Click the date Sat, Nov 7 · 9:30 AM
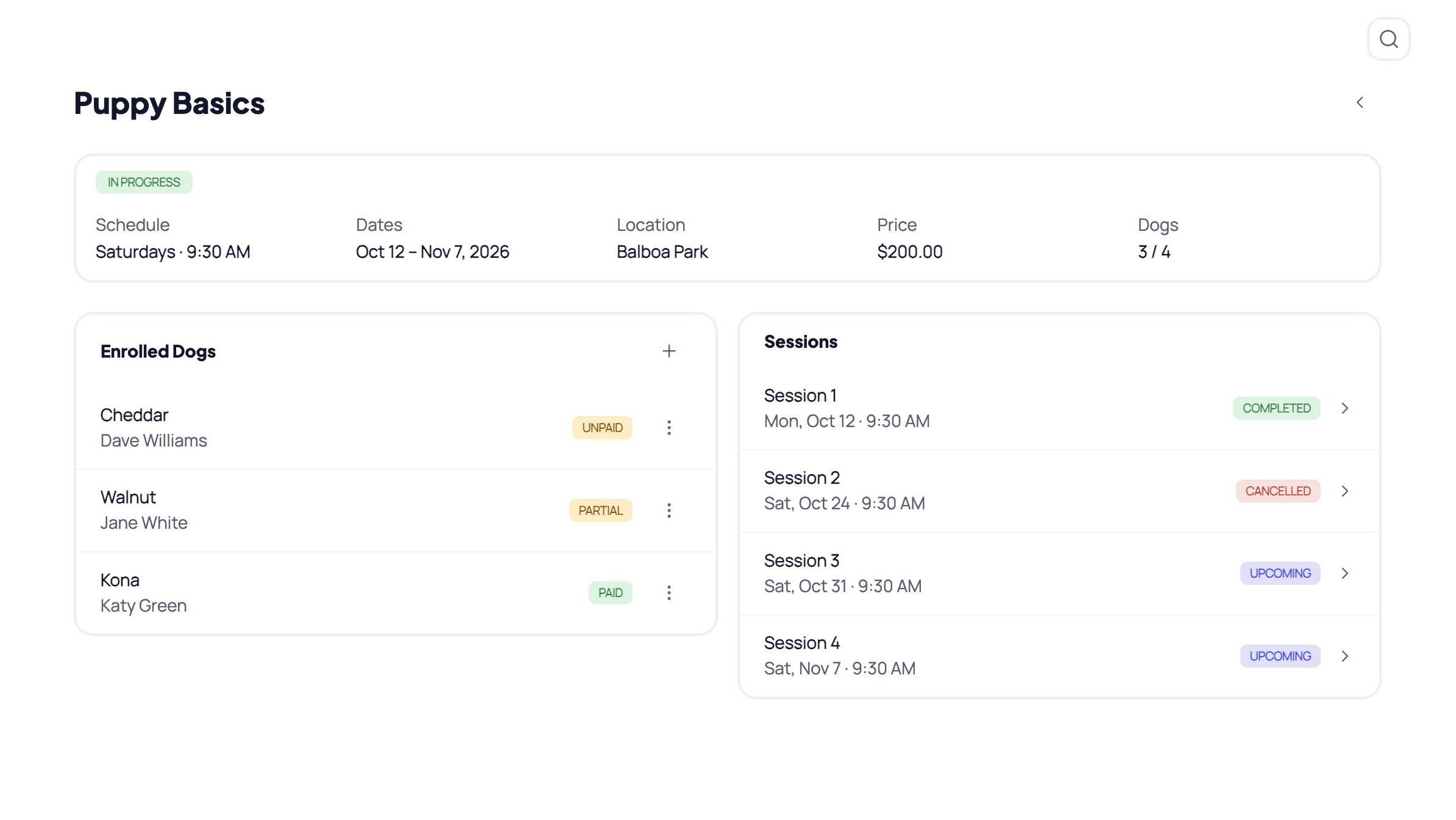 tap(840, 668)
